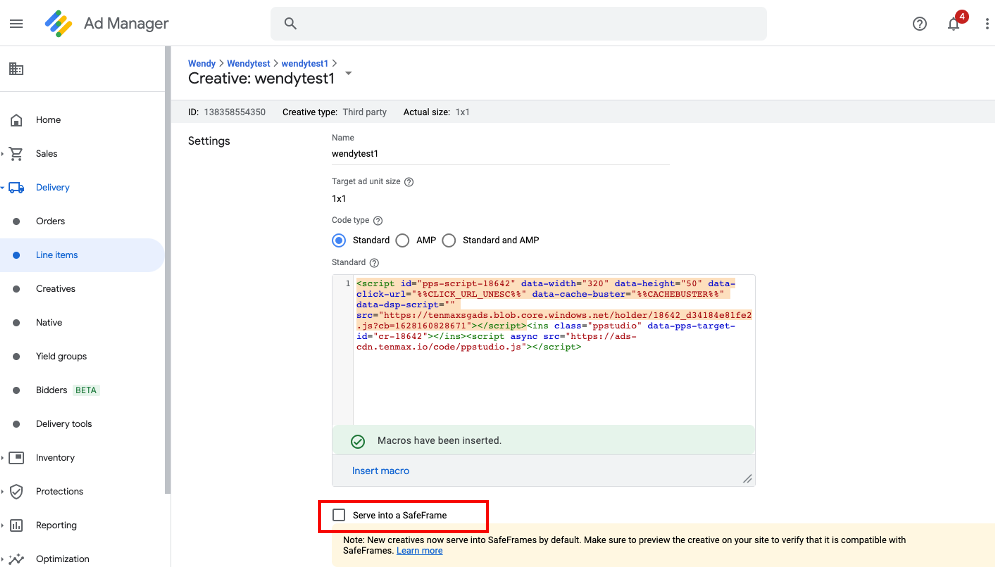Open Yield groups in sidebar

(61, 356)
